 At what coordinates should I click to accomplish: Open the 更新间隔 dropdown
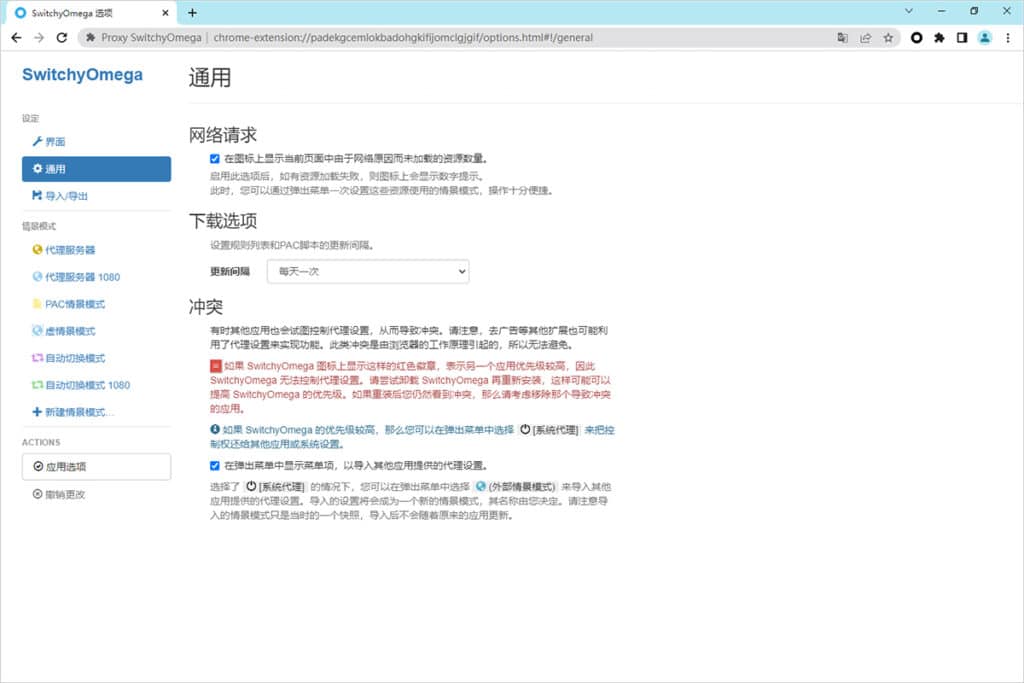coord(368,272)
